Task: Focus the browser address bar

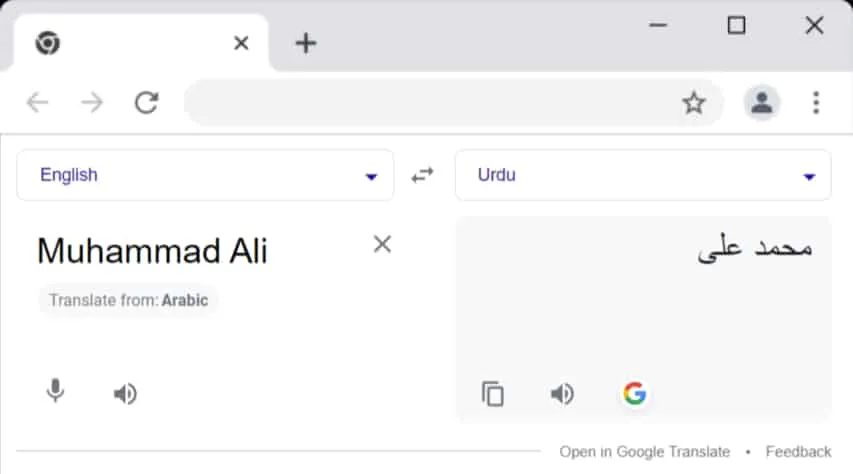Action: pyautogui.click(x=430, y=103)
